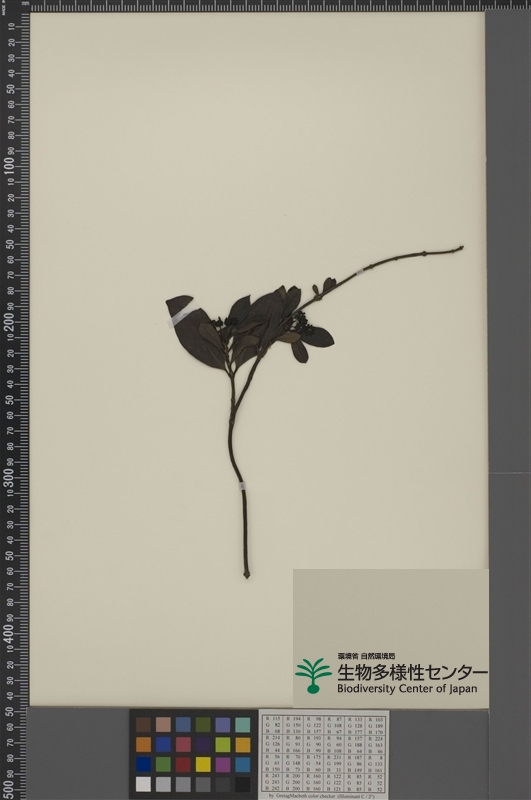Click the 400 mark on the left ruler
This screenshot has height=800, width=531.
[x=9, y=633]
